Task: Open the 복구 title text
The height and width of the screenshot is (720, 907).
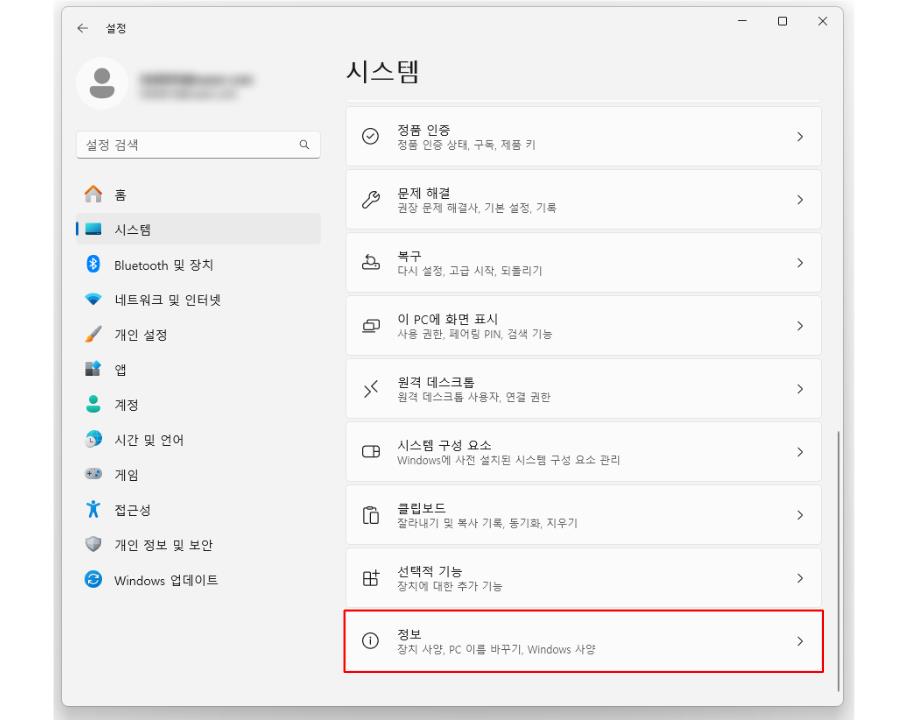Action: click(x=409, y=256)
